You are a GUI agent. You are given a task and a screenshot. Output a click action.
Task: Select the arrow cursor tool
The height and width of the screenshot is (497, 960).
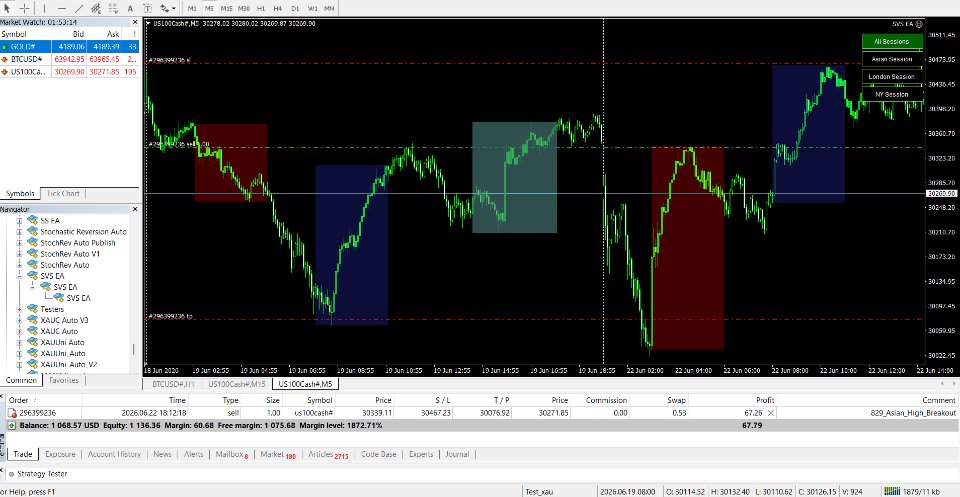pyautogui.click(x=7, y=8)
